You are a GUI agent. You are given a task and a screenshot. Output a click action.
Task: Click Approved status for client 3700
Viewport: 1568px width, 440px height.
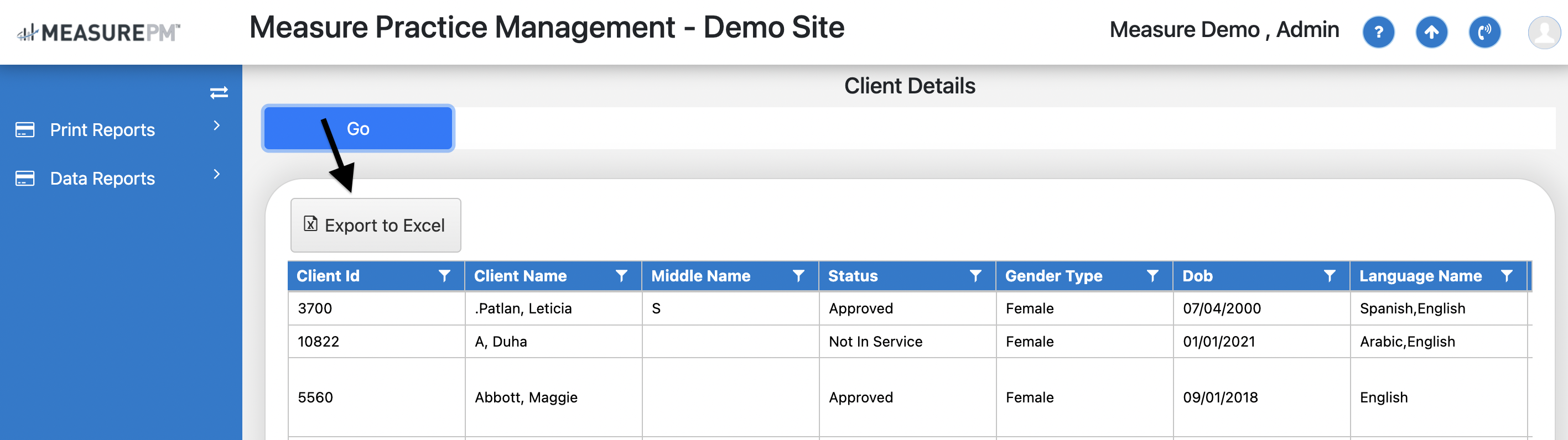point(908,309)
